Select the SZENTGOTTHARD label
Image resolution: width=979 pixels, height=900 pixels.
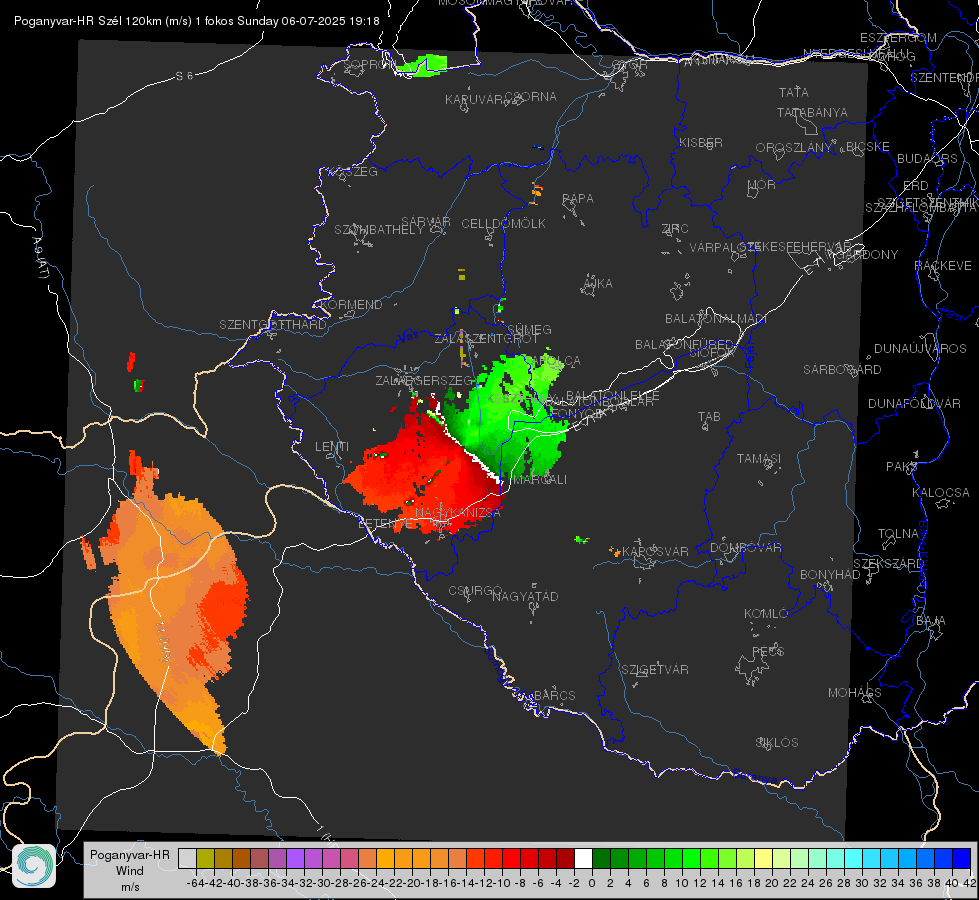coord(273,325)
